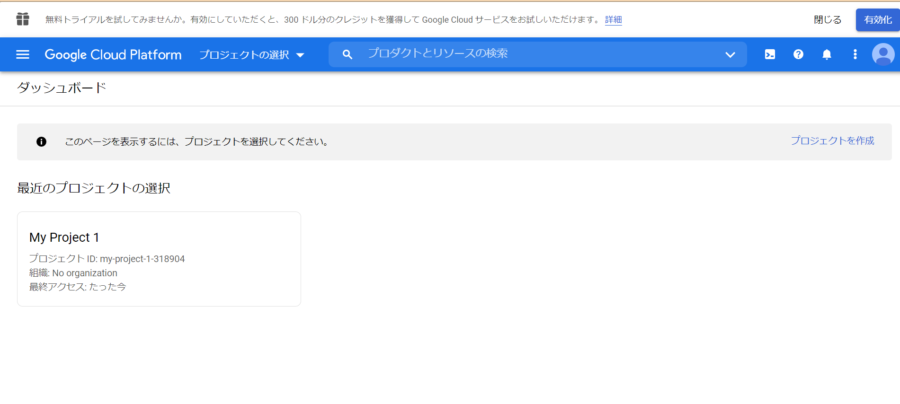Screen dimensions: 900x404
Task: Click the 詳細 link in banner
Action: (x=613, y=20)
